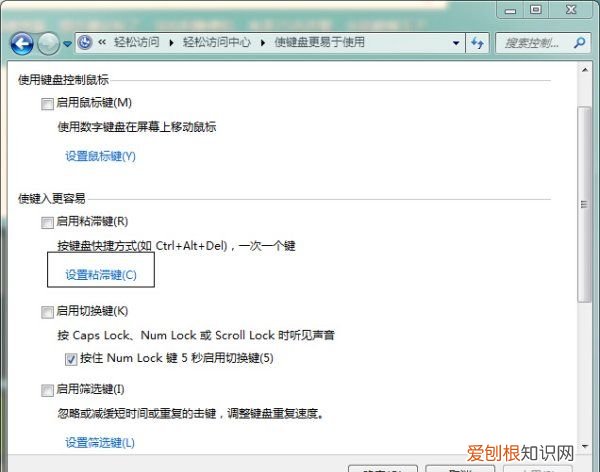This screenshot has height=472, width=600.
Task: Click the 使键盘更易于使用 breadcrumb
Action: 320,42
